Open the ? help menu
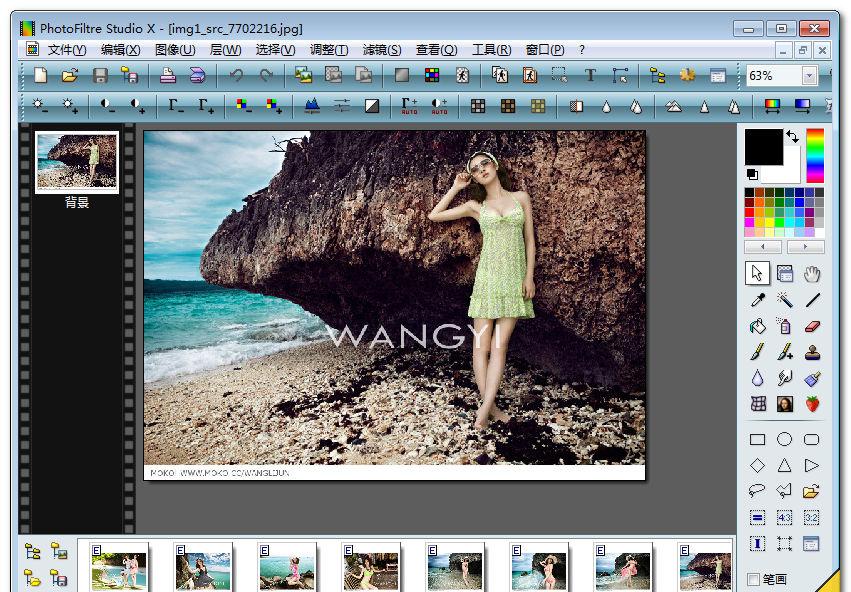Viewport: 851px width, 592px height. (582, 50)
